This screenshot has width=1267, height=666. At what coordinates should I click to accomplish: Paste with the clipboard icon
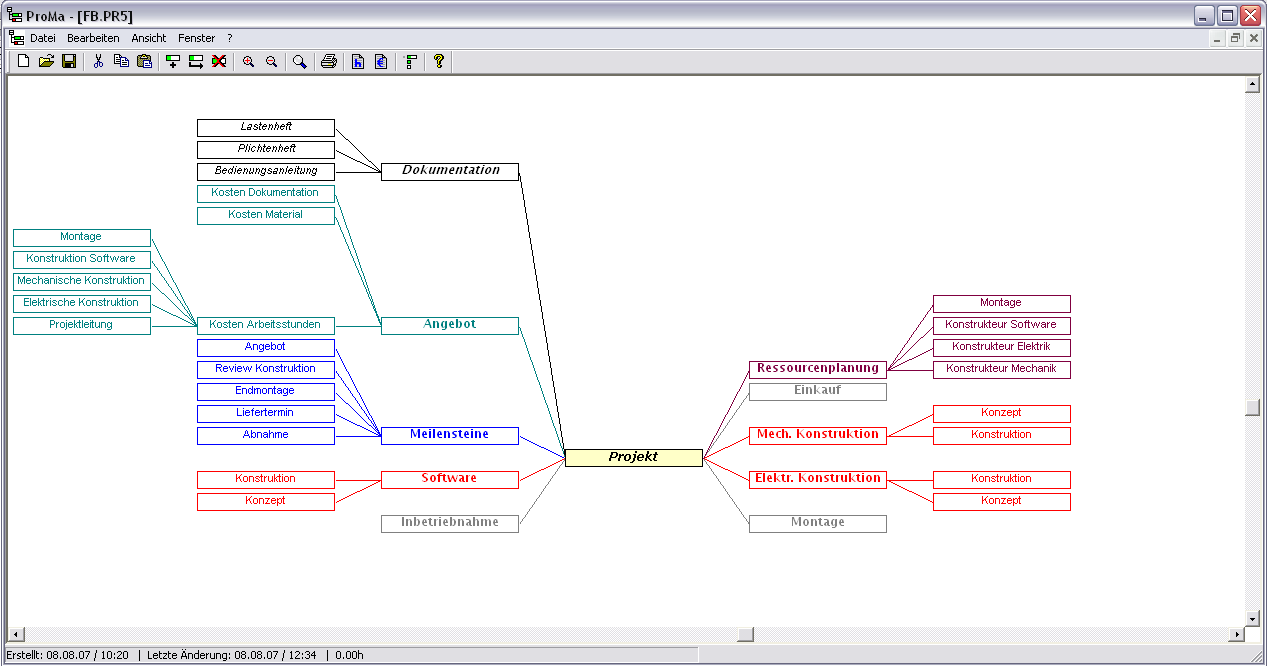144,62
